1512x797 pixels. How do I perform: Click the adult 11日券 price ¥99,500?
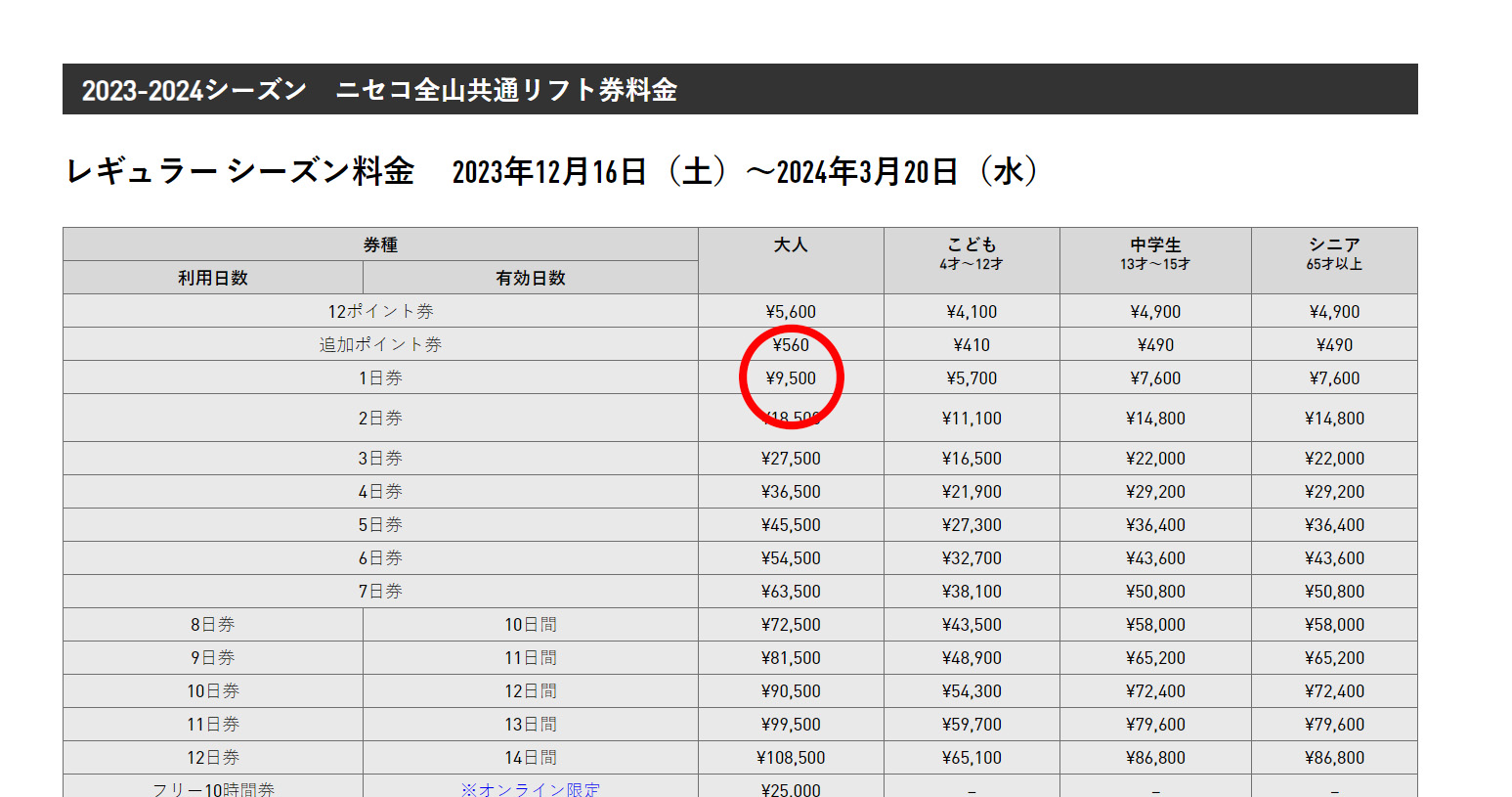click(x=791, y=725)
